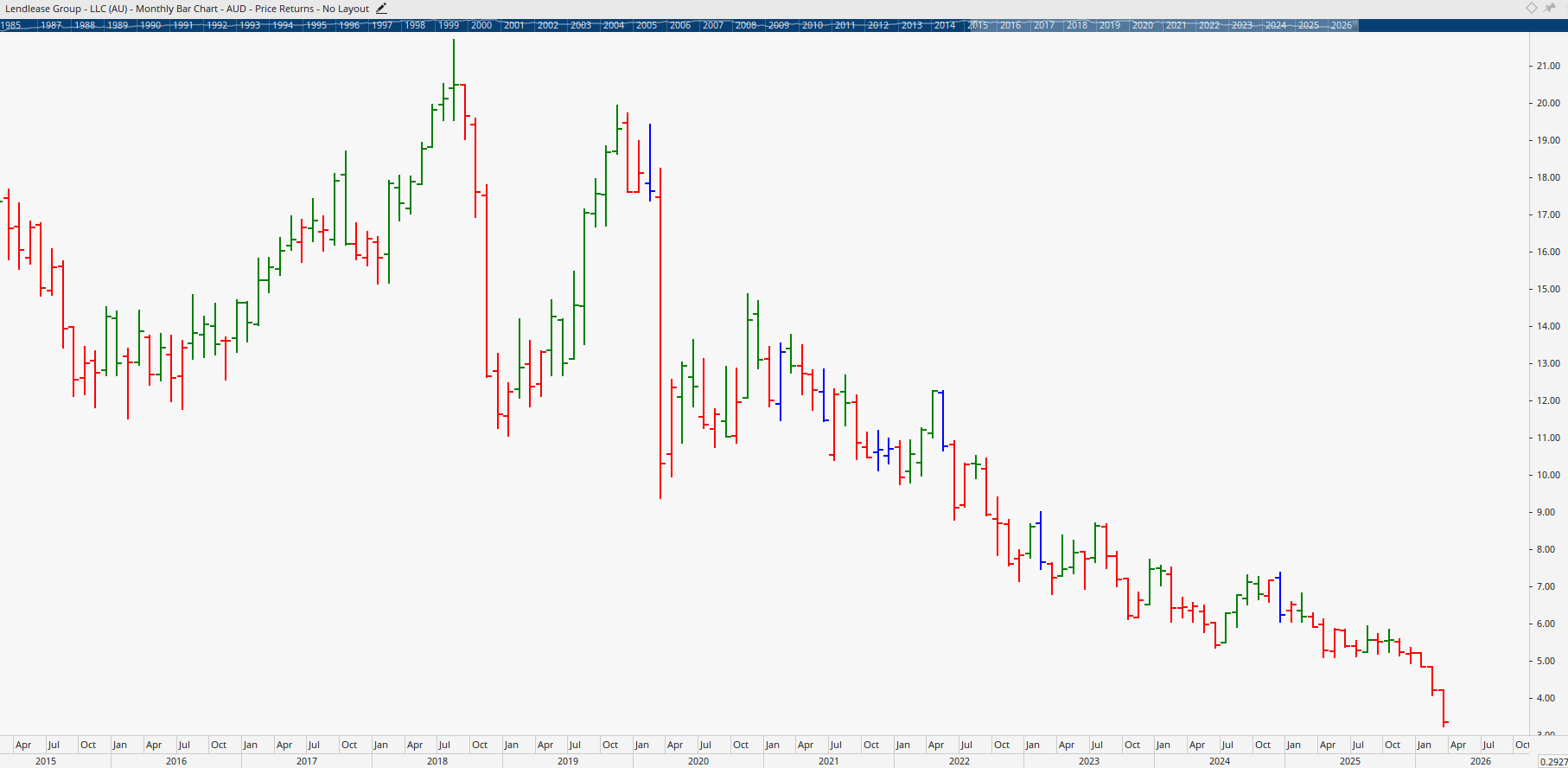This screenshot has width=1568, height=768.
Task: Select 2008 in the top year navigator
Action: pyautogui.click(x=746, y=25)
